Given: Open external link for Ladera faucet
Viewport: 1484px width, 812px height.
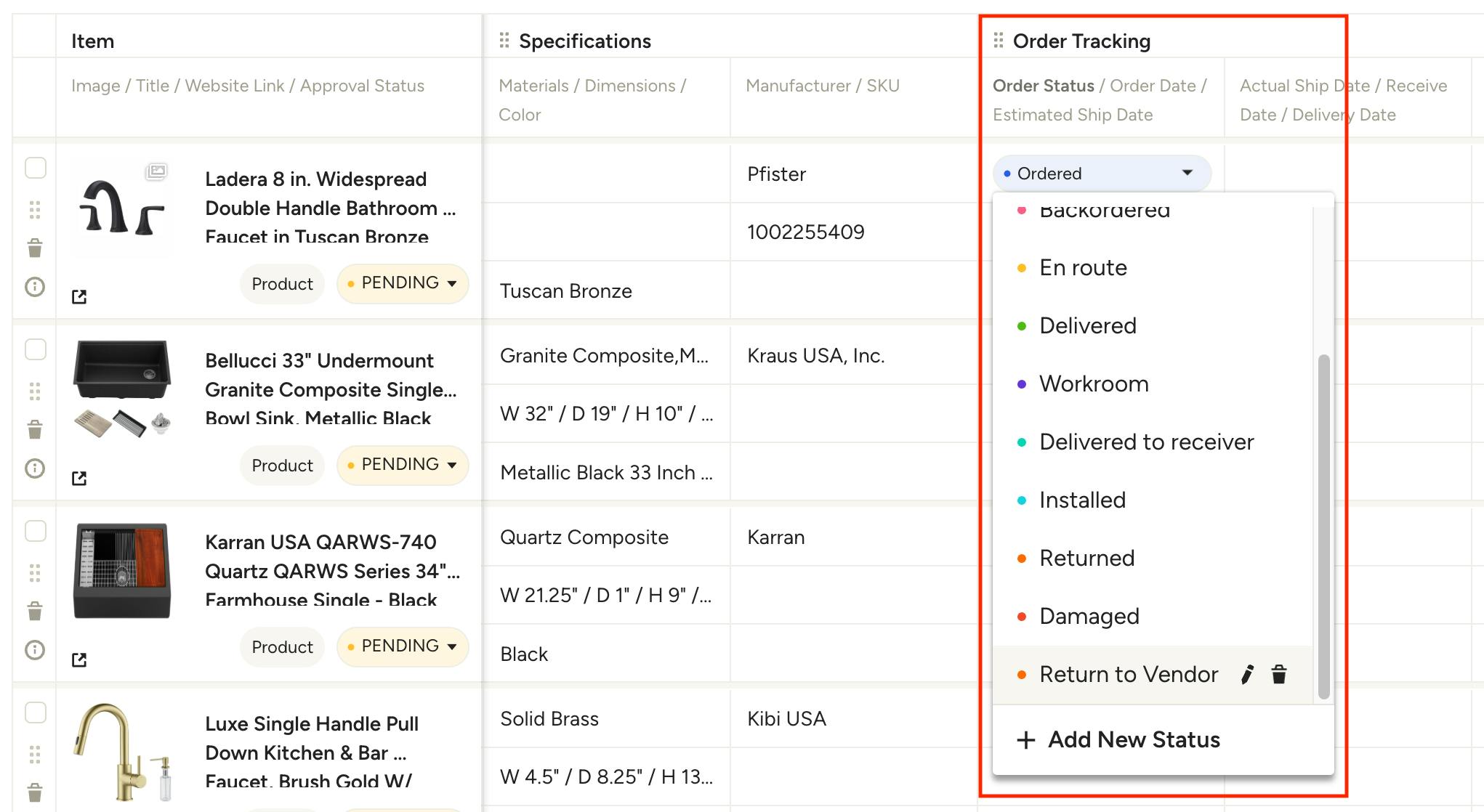Looking at the screenshot, I should tap(79, 296).
